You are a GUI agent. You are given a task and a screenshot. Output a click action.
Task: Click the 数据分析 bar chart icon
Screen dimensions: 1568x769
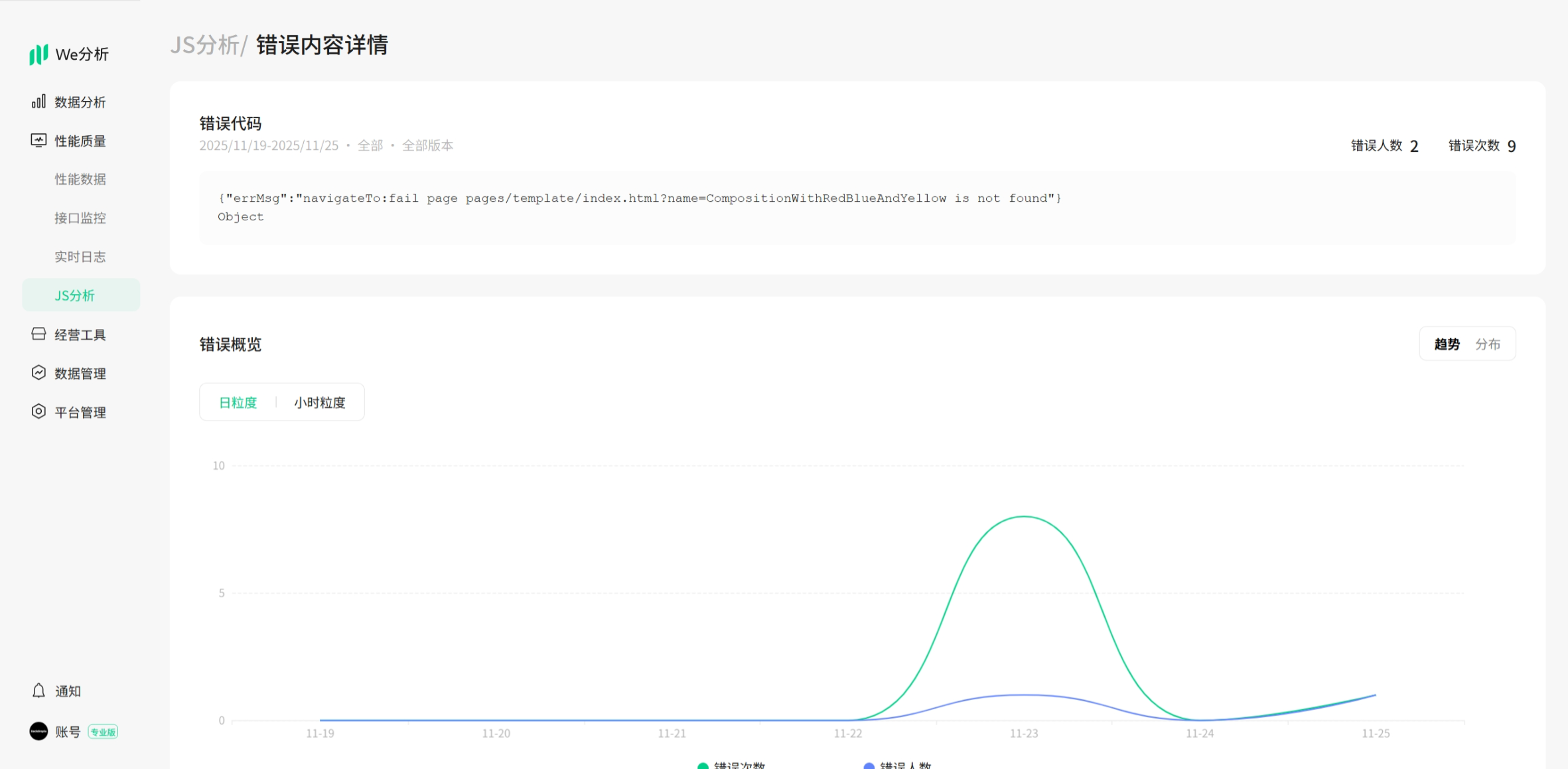[x=38, y=102]
